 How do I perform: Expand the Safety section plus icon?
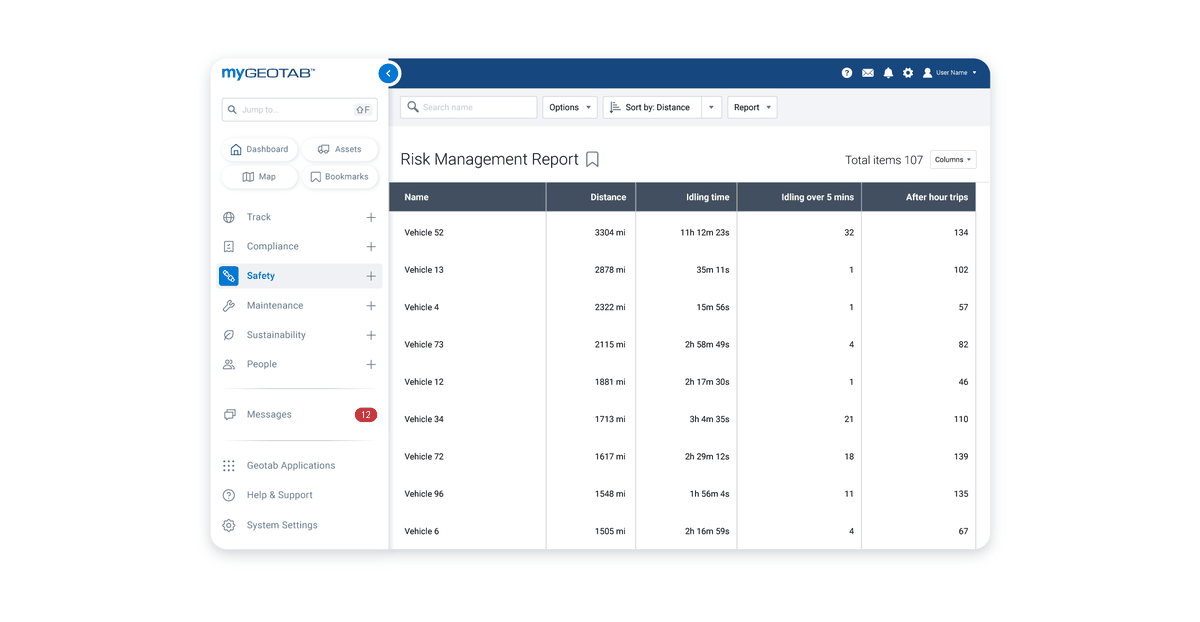[371, 276]
